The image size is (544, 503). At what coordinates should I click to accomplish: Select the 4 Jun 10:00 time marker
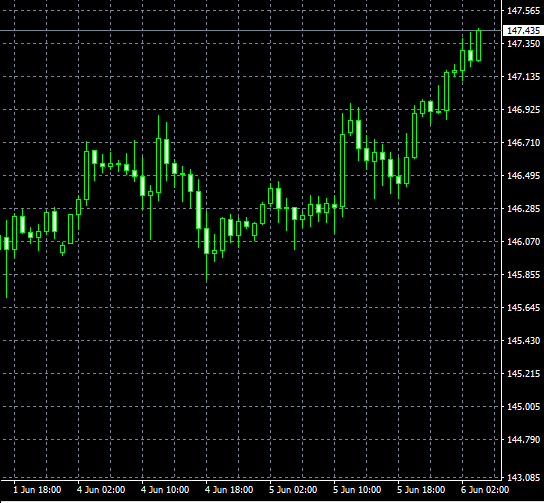pos(165,490)
